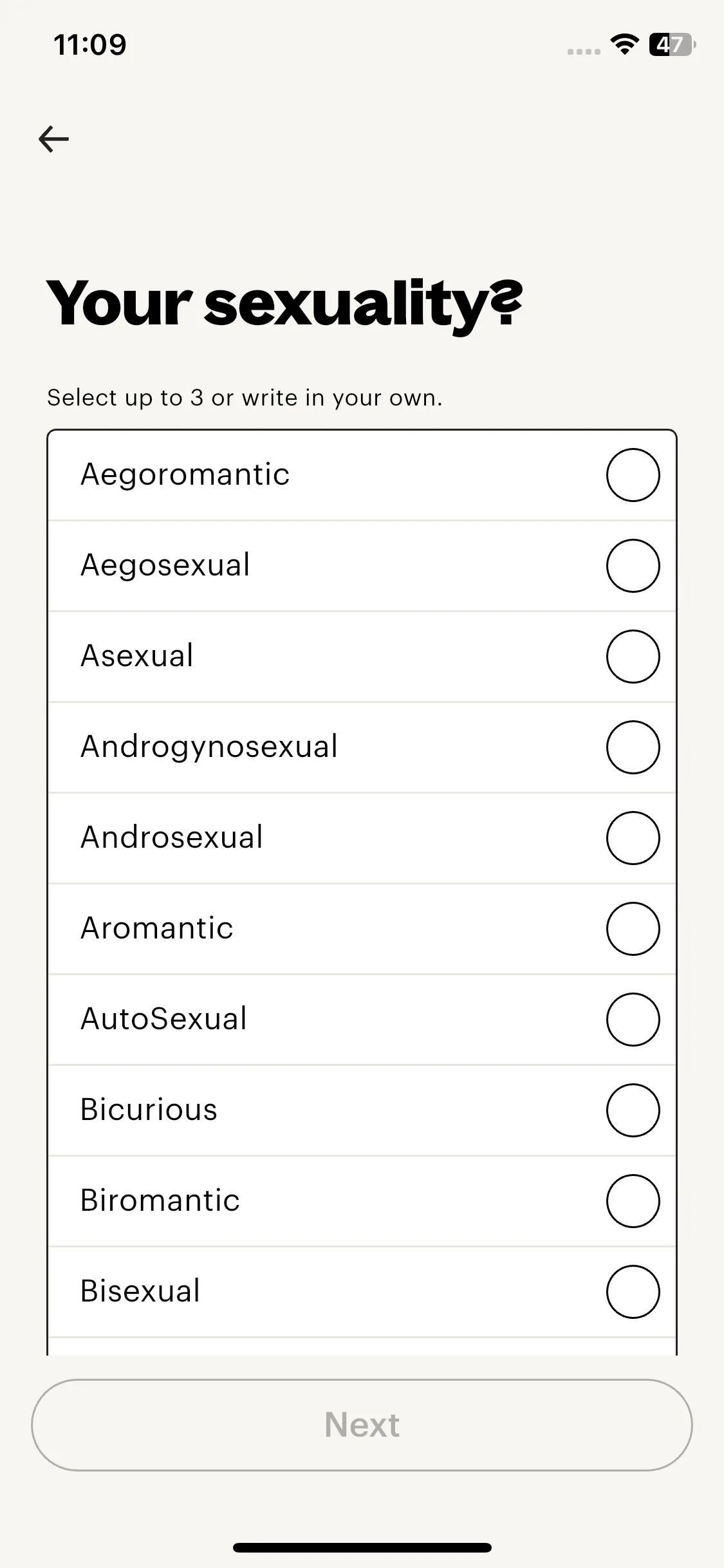Check the AutoSexual option circle
The image size is (724, 1568).
[x=633, y=1020]
